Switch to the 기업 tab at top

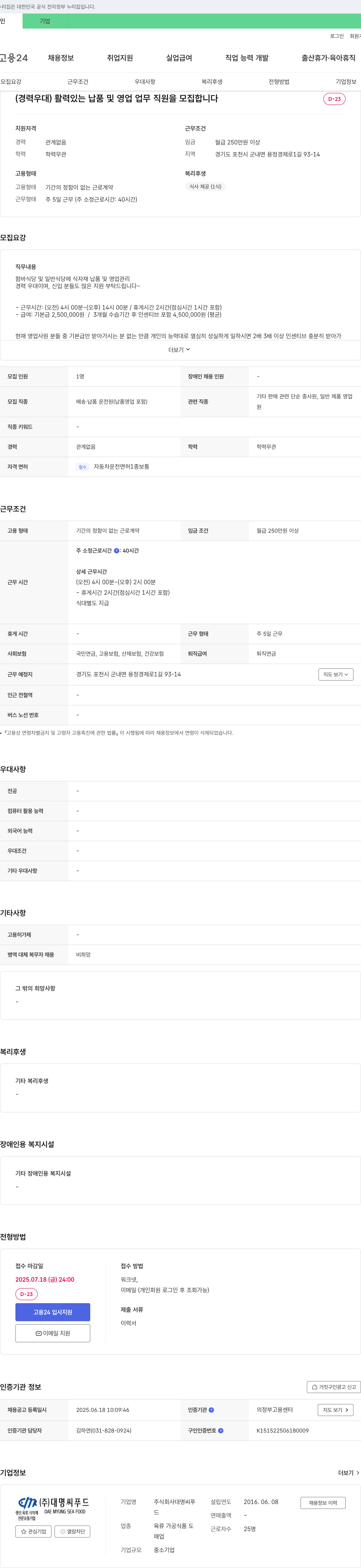pos(44,21)
